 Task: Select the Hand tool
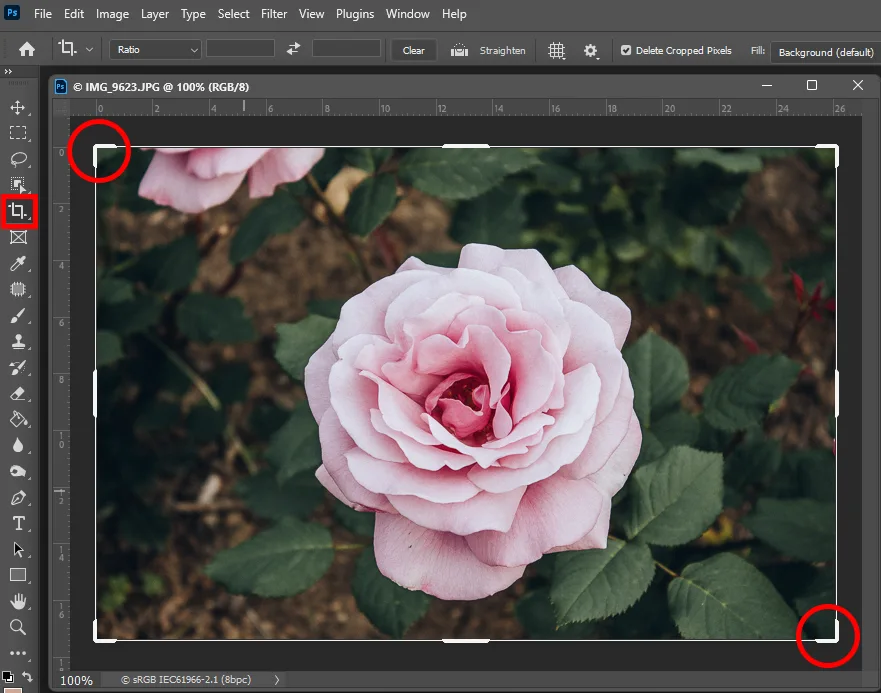18,601
